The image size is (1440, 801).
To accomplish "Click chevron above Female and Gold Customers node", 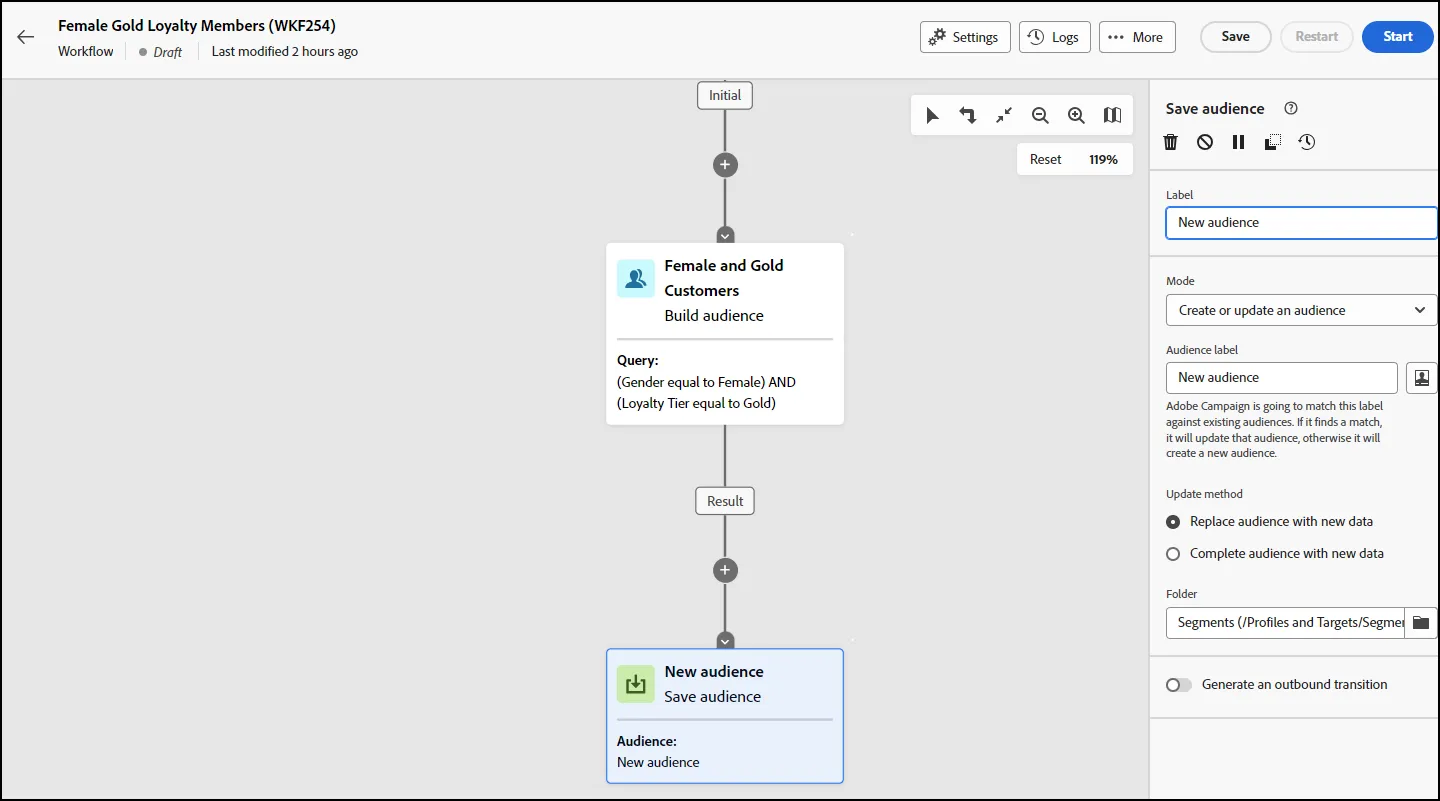I will coord(725,236).
